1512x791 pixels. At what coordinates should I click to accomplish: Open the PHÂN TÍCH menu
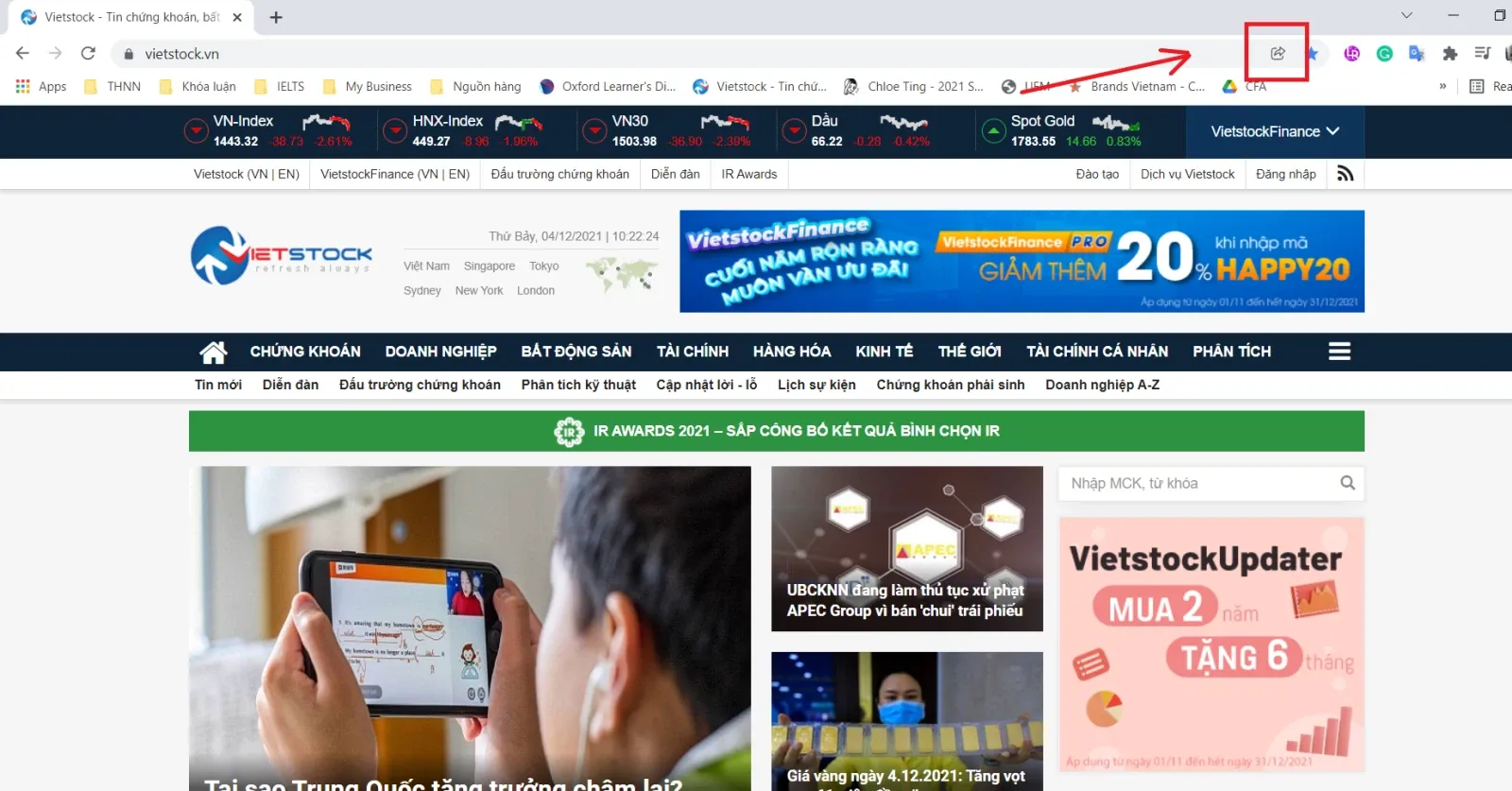click(x=1231, y=352)
